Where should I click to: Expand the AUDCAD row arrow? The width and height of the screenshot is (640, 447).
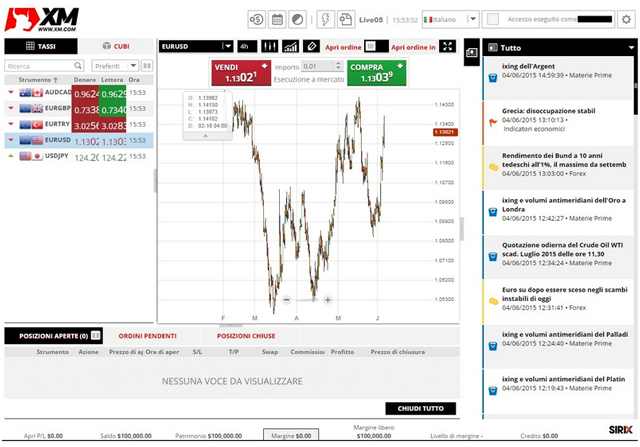pyautogui.click(x=10, y=92)
